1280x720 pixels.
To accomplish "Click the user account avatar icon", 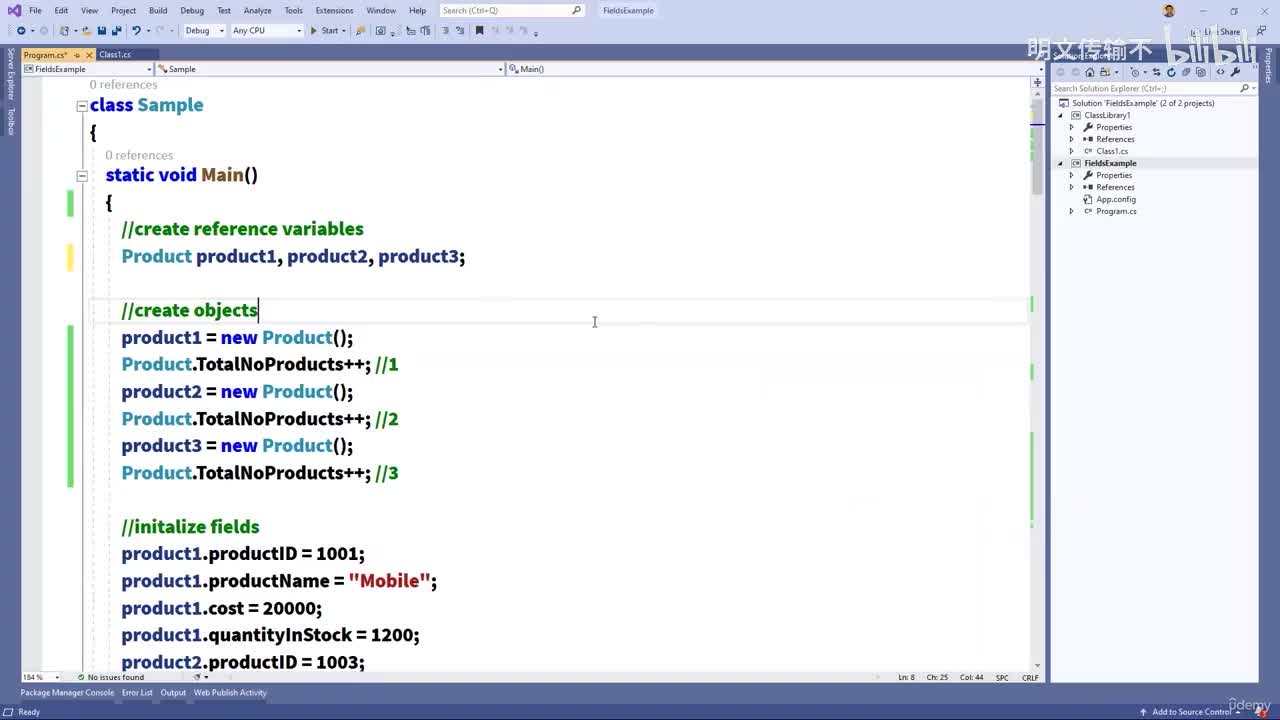I will (1169, 11).
